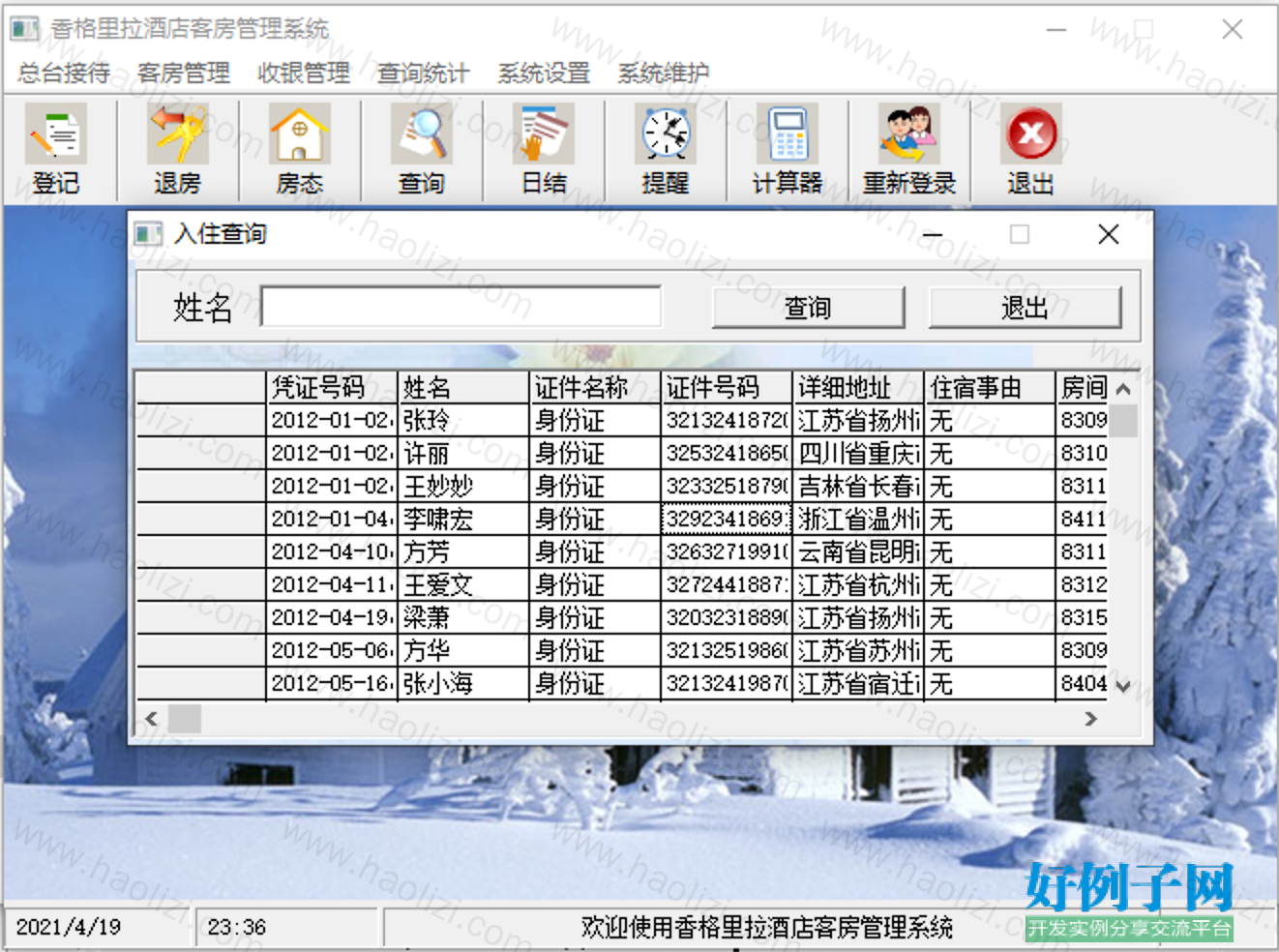Screen dimensions: 1279x952
Task: Maximize the 入住查询 window
Action: click(1020, 234)
